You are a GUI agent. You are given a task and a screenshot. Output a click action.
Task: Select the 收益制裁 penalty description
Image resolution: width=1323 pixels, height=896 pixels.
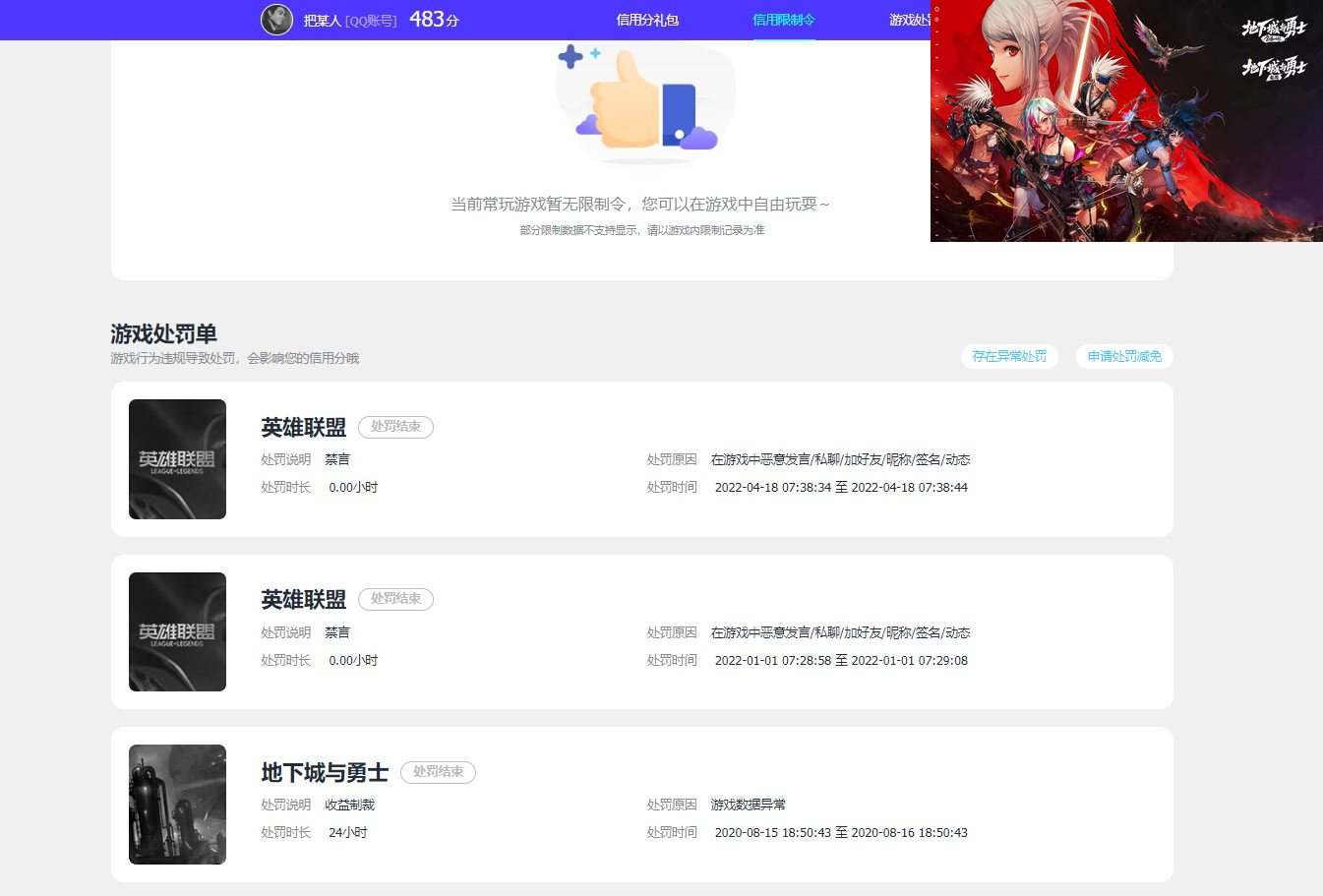[349, 805]
